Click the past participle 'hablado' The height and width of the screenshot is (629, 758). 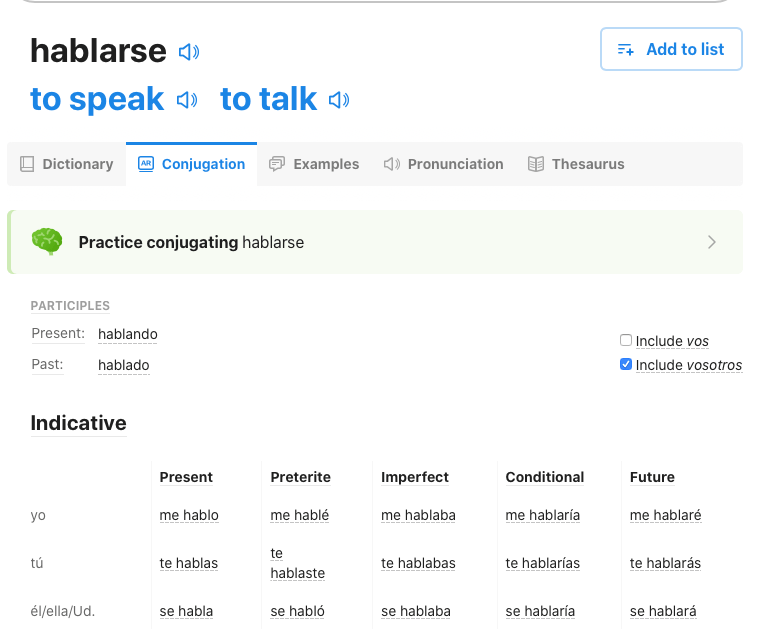click(124, 365)
